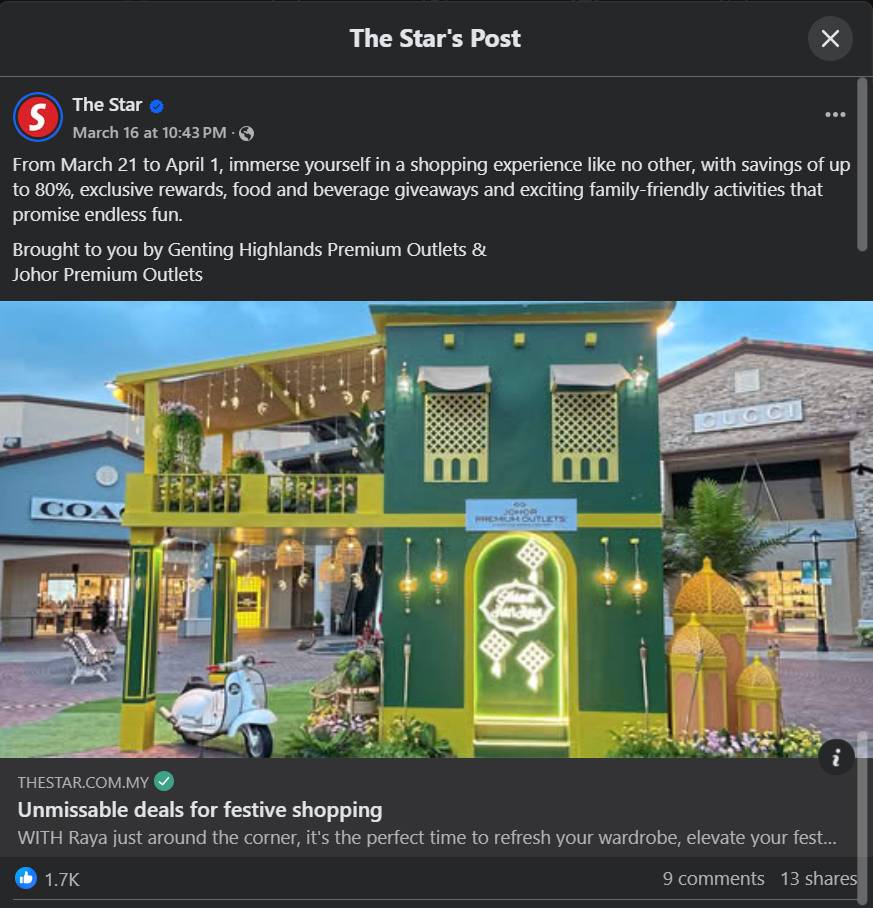Click the THESTAR.COM.MY source domain
Screen dimensions: 873x908
83,782
